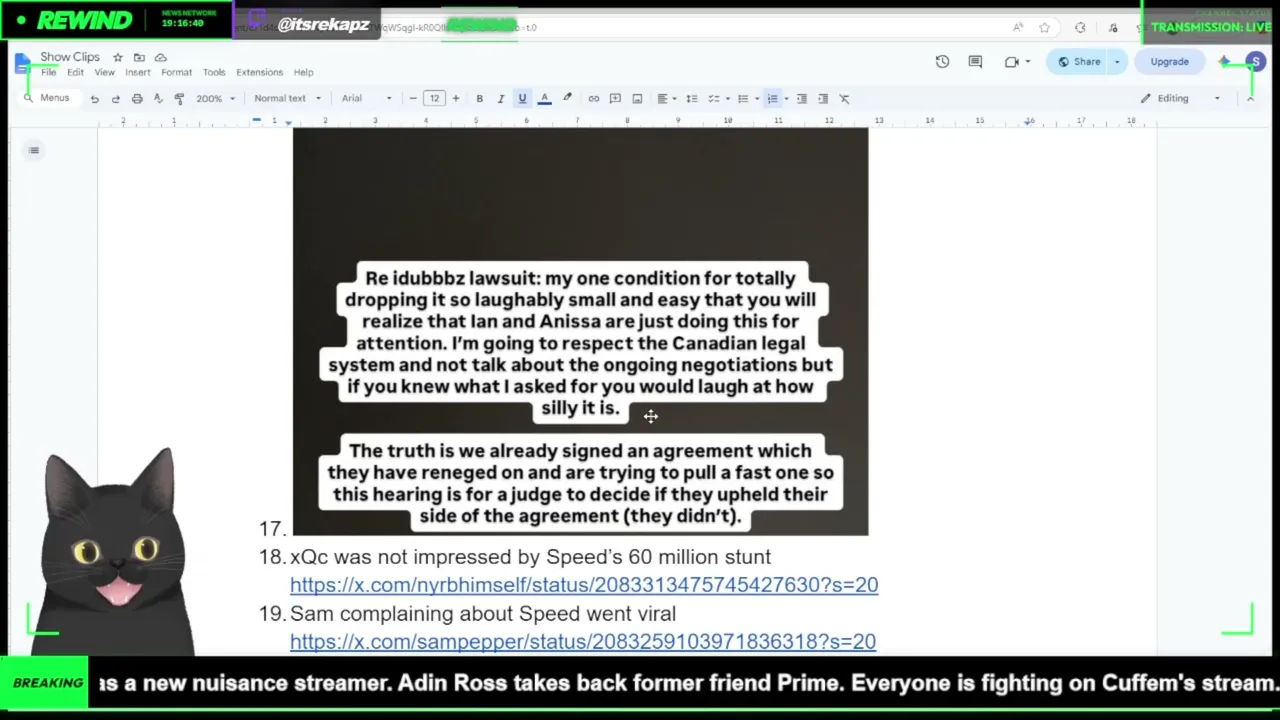Open line and paragraph spacing
This screenshot has height=720, width=1280.
tap(691, 98)
